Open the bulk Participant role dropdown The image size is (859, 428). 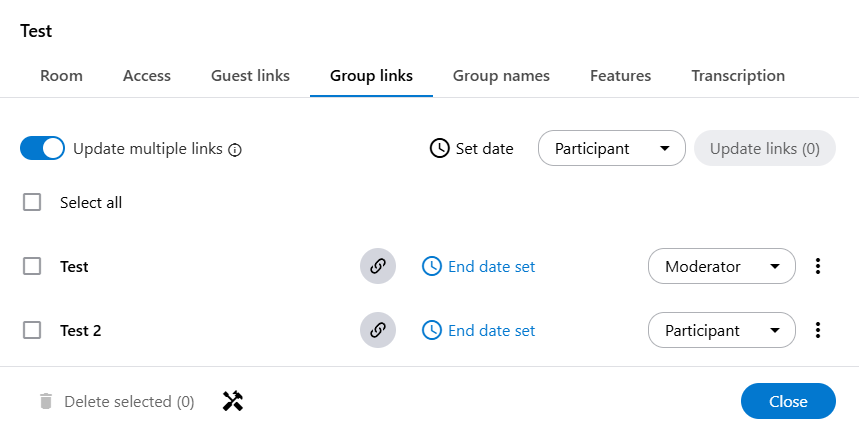click(611, 149)
